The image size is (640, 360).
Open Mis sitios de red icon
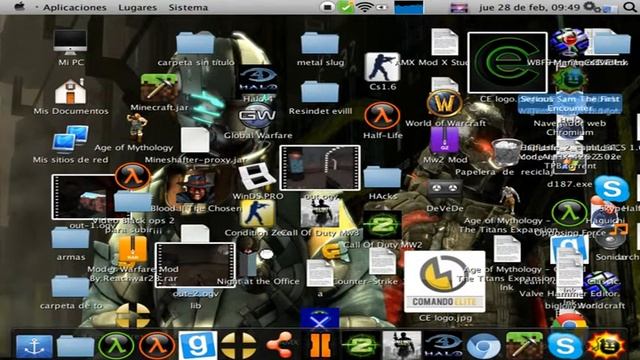point(70,140)
